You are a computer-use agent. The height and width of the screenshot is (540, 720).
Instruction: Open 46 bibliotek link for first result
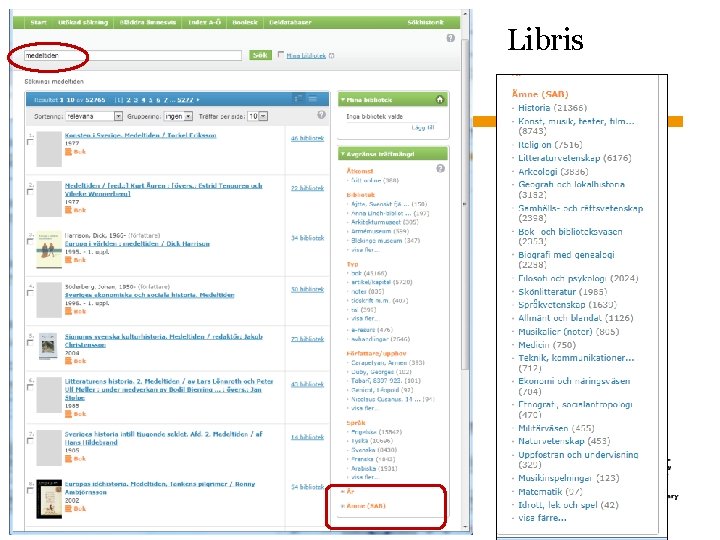pyautogui.click(x=307, y=138)
